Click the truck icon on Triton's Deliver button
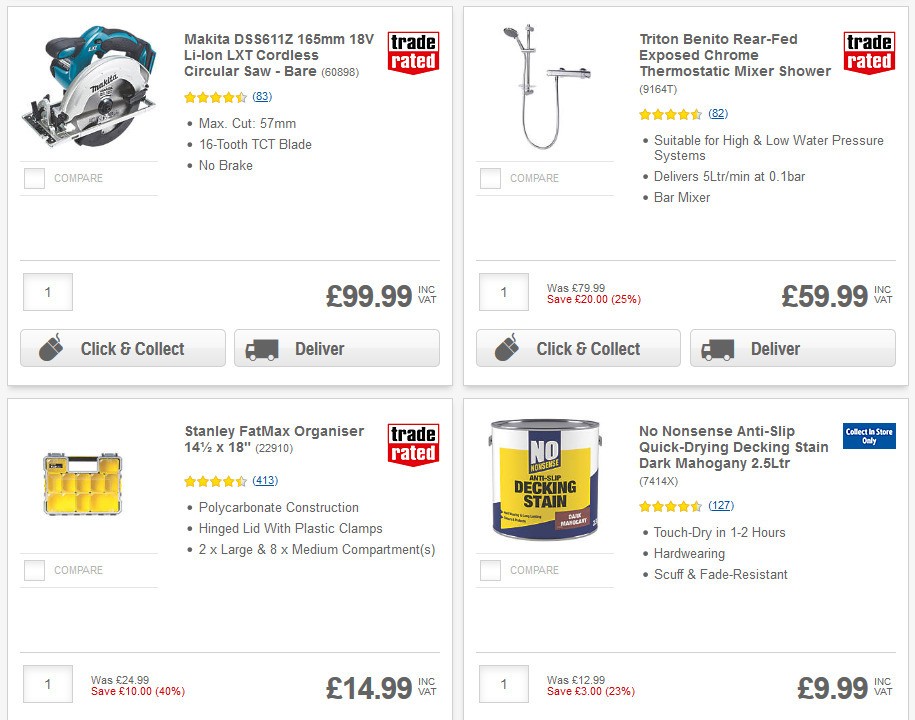Image resolution: width=915 pixels, height=720 pixels. (x=718, y=348)
